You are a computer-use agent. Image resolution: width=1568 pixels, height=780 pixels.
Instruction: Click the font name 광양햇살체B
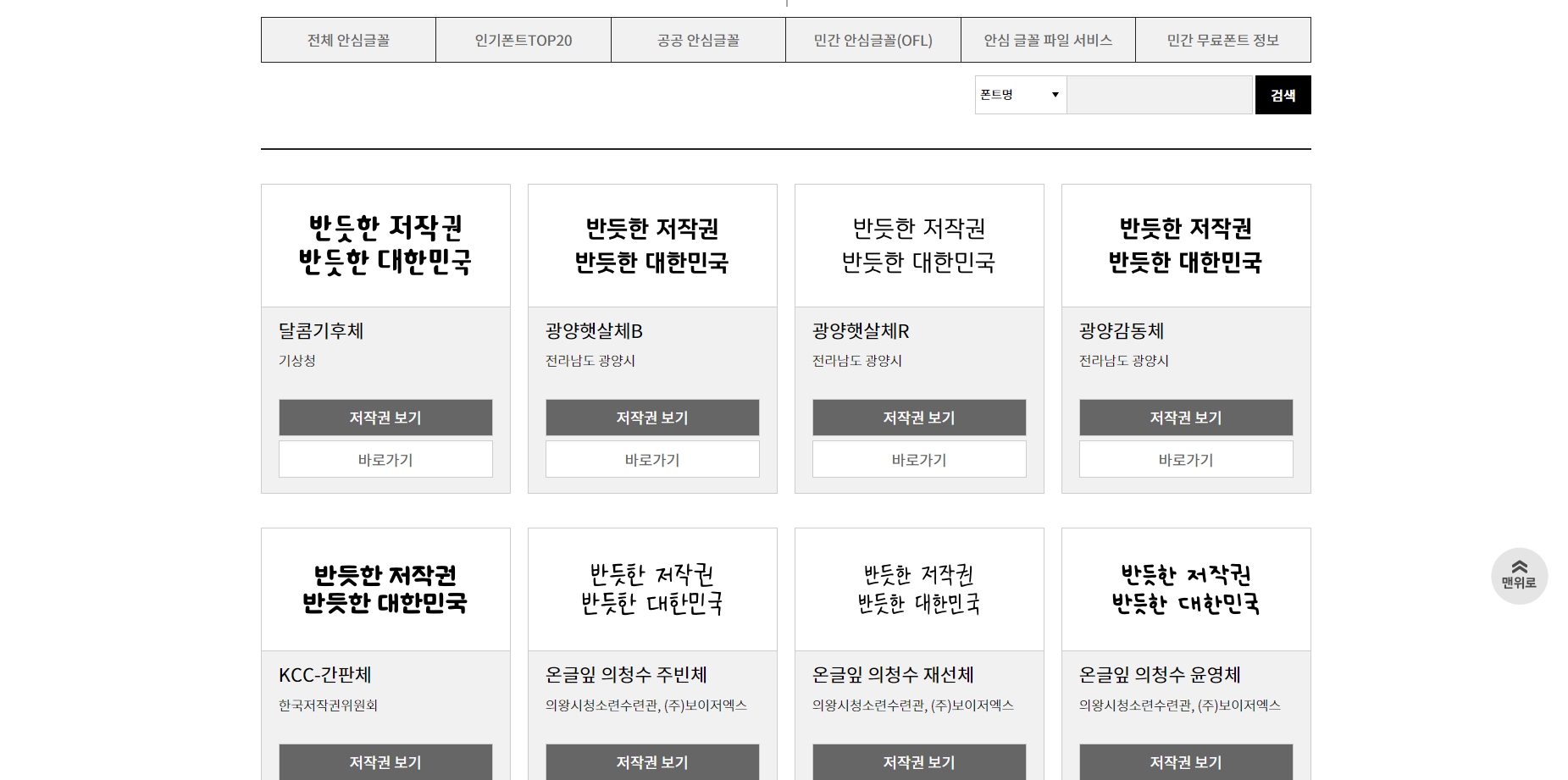pyautogui.click(x=594, y=331)
